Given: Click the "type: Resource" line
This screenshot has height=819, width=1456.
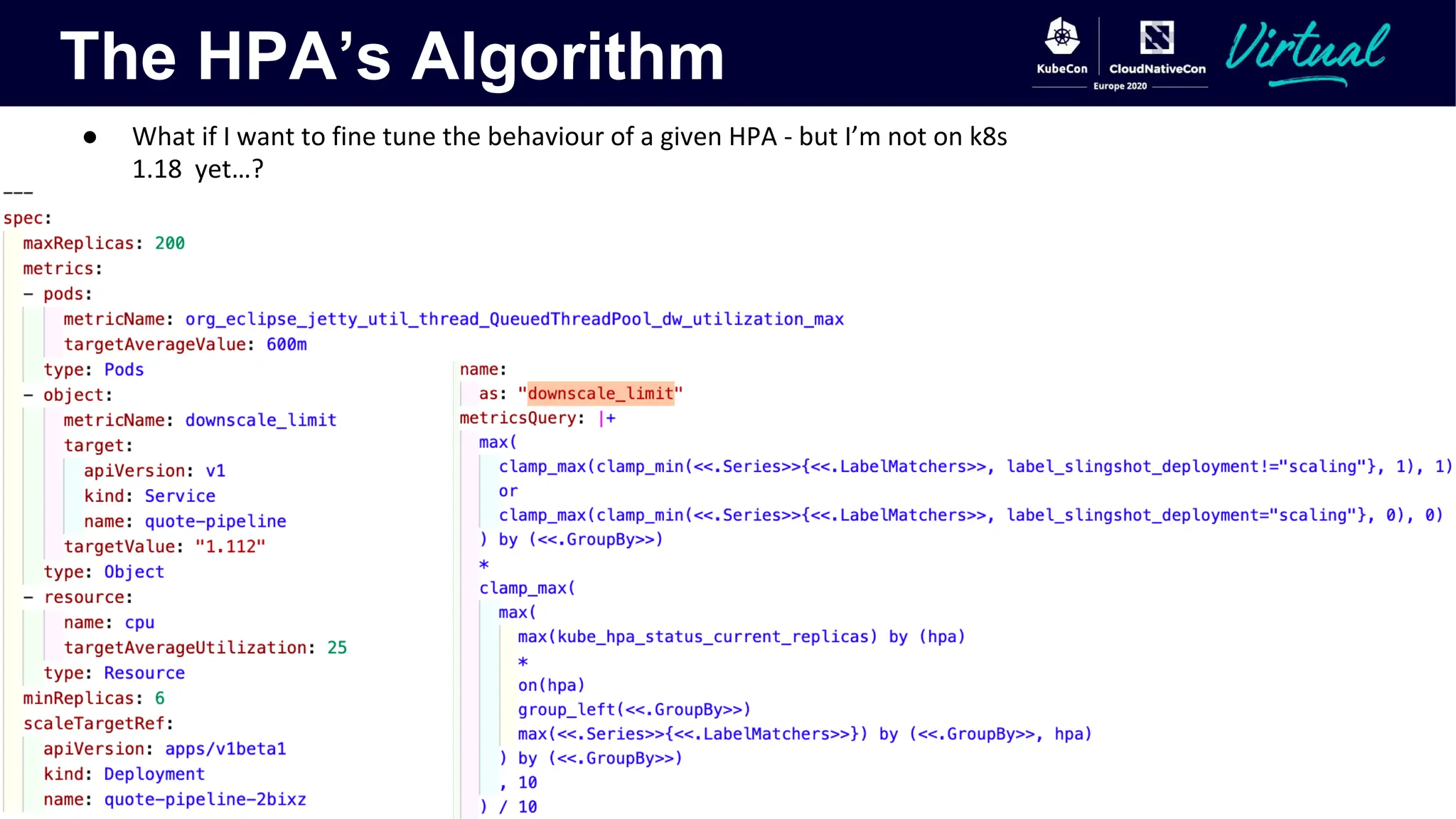Looking at the screenshot, I should (114, 673).
